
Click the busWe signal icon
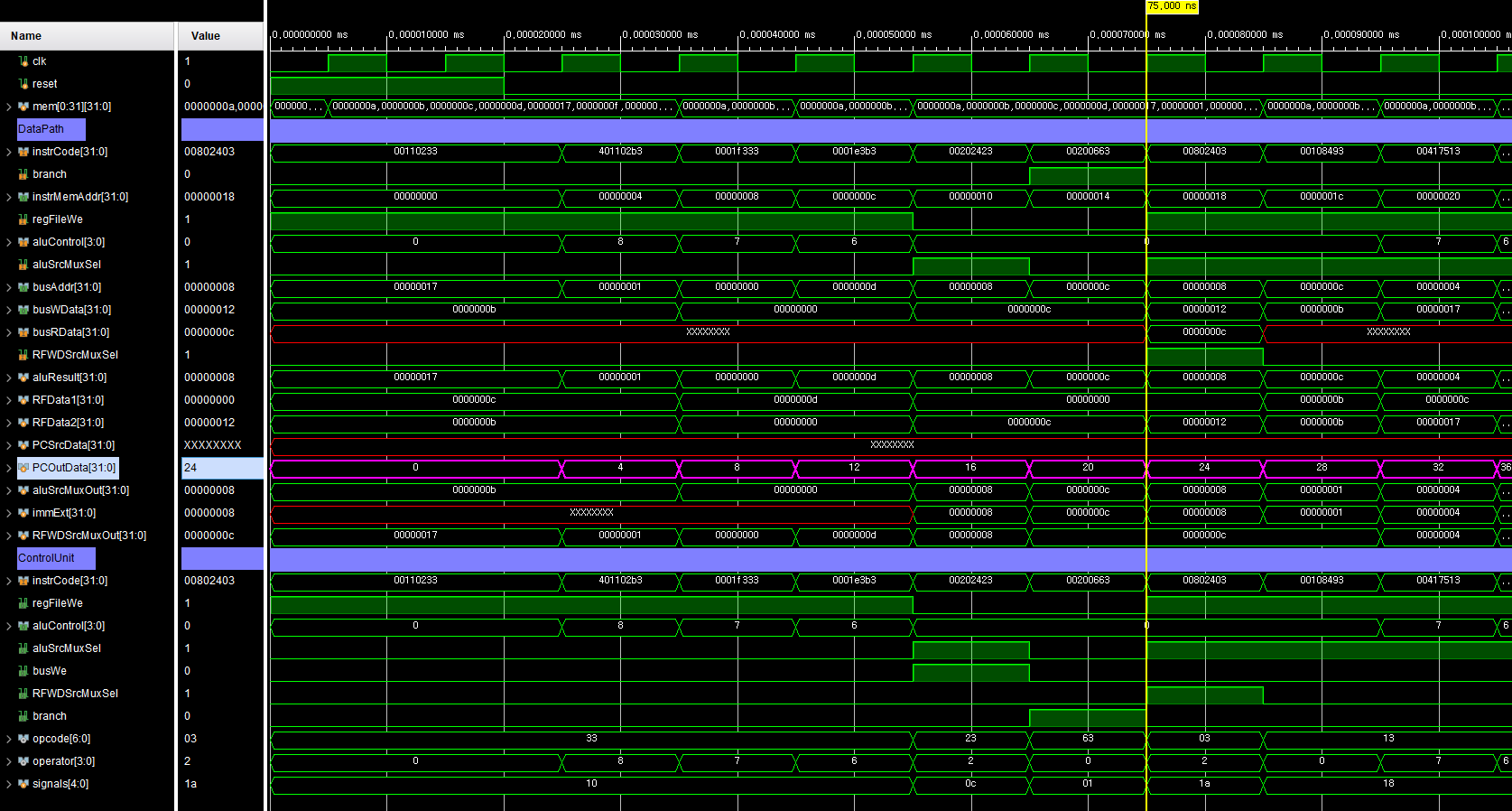click(x=23, y=671)
